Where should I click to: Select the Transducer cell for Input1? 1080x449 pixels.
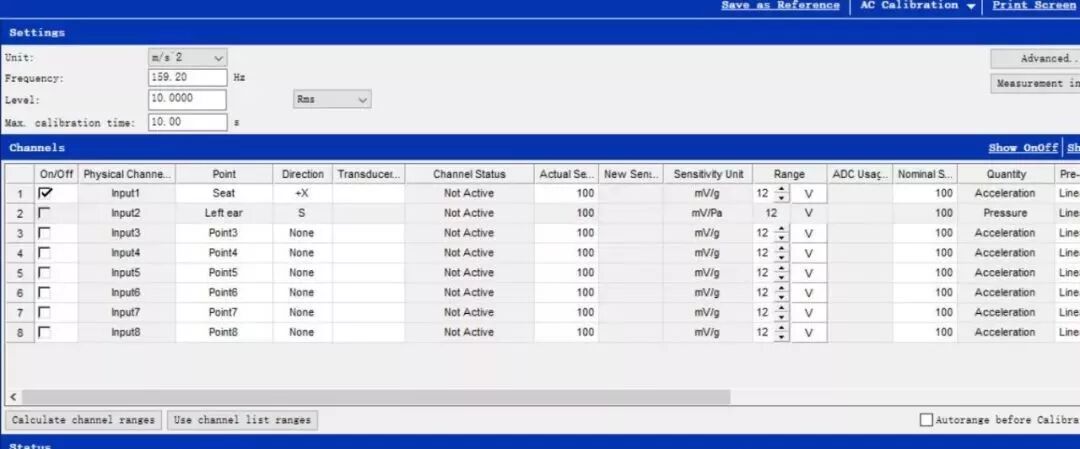point(368,194)
